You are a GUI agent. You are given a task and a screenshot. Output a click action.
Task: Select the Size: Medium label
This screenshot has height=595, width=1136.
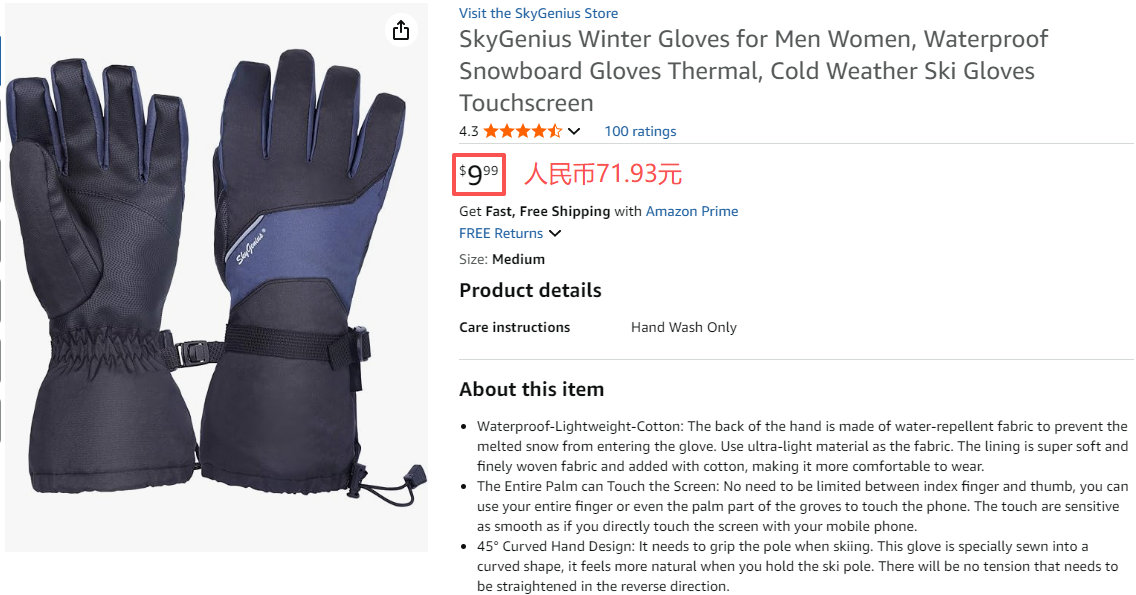[x=502, y=259]
